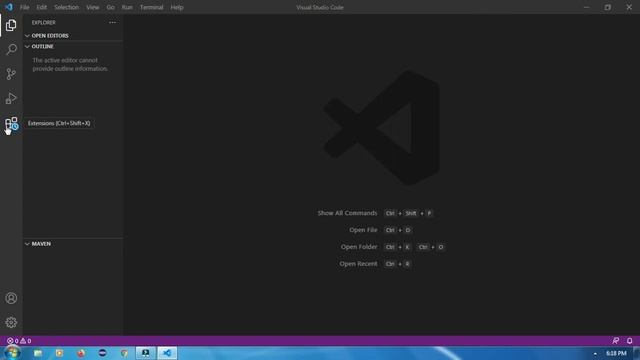
Task: Click the taskbar clock
Action: pyautogui.click(x=616, y=353)
